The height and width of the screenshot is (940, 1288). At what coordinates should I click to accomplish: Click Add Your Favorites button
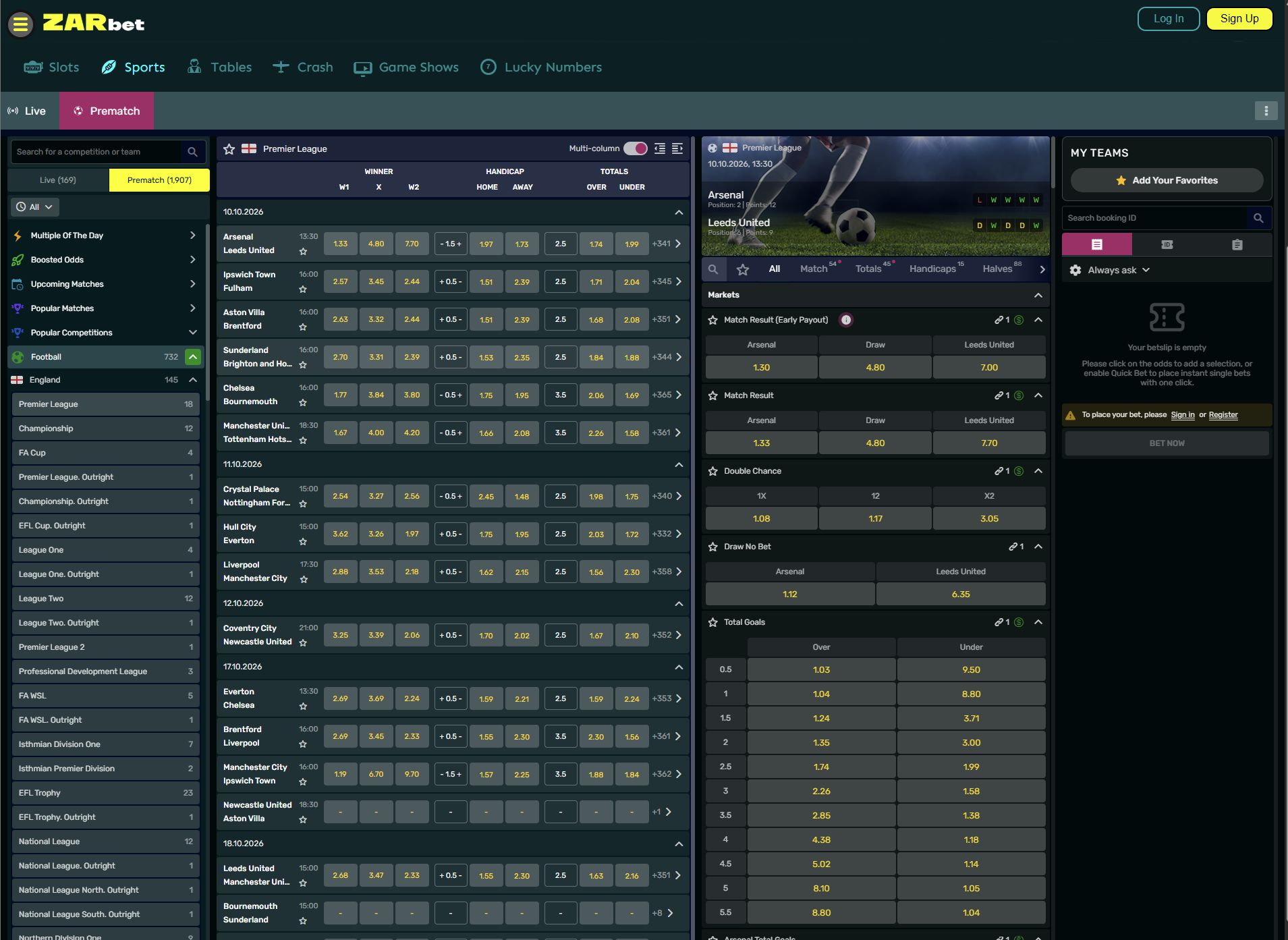click(1167, 180)
